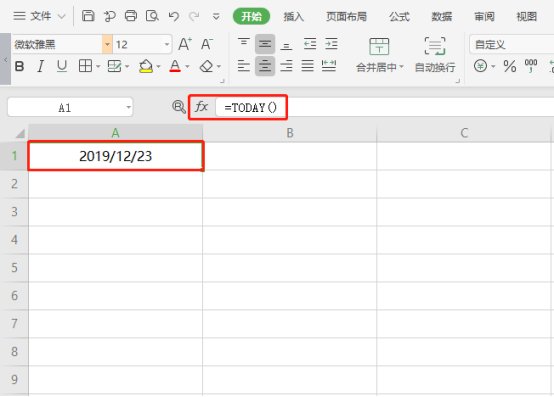This screenshot has width=554, height=397.
Task: Click the currency format yen icon
Action: (x=481, y=66)
